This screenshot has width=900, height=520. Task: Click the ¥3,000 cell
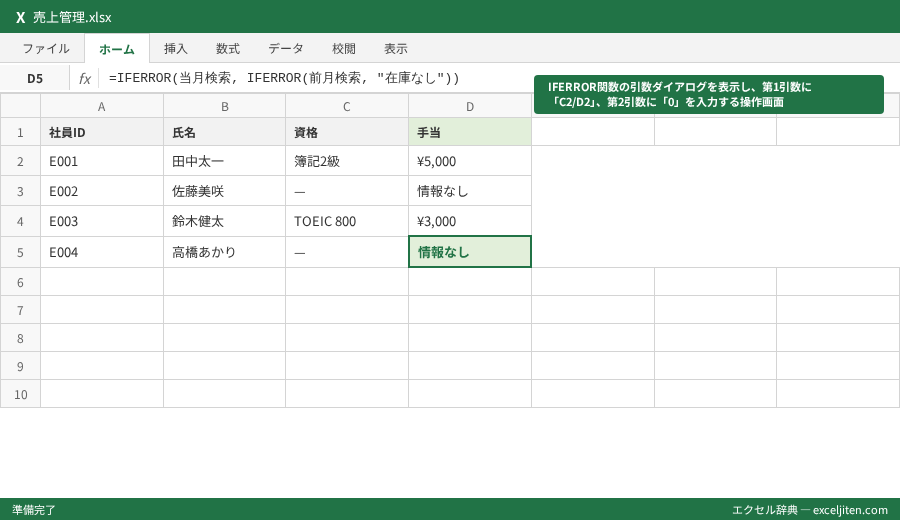[470, 222]
